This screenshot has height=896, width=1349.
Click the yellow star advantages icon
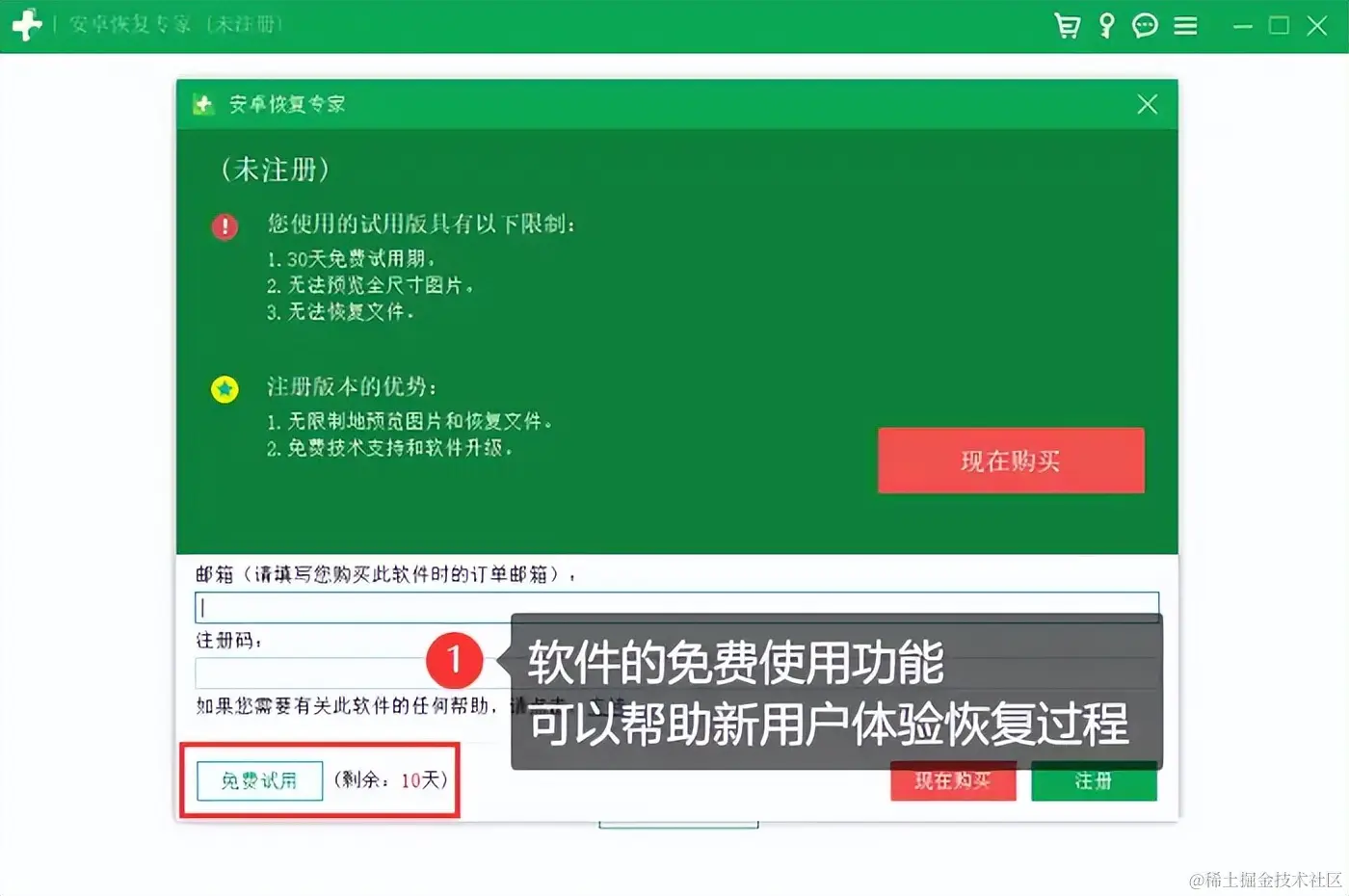225,389
